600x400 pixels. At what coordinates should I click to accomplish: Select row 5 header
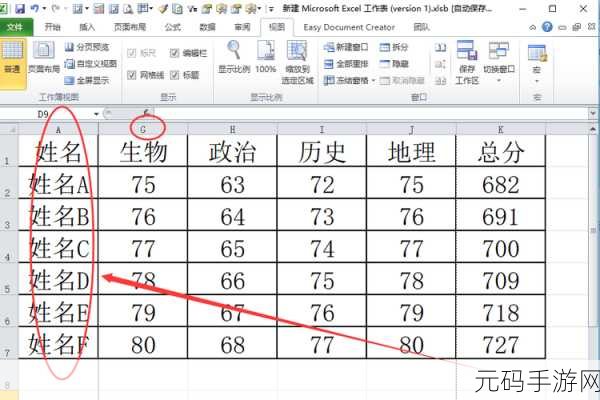[8, 278]
